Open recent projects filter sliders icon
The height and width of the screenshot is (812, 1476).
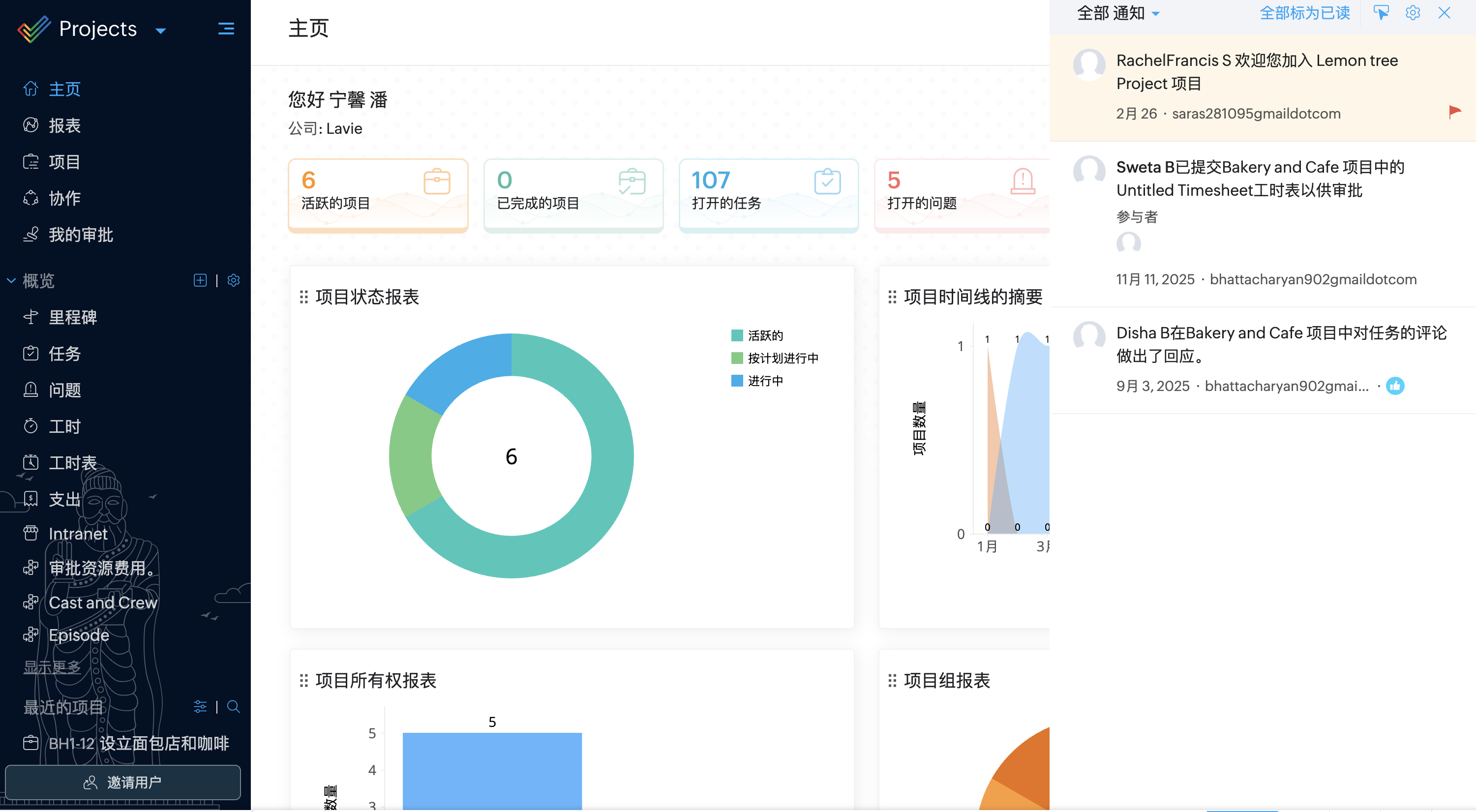[200, 707]
